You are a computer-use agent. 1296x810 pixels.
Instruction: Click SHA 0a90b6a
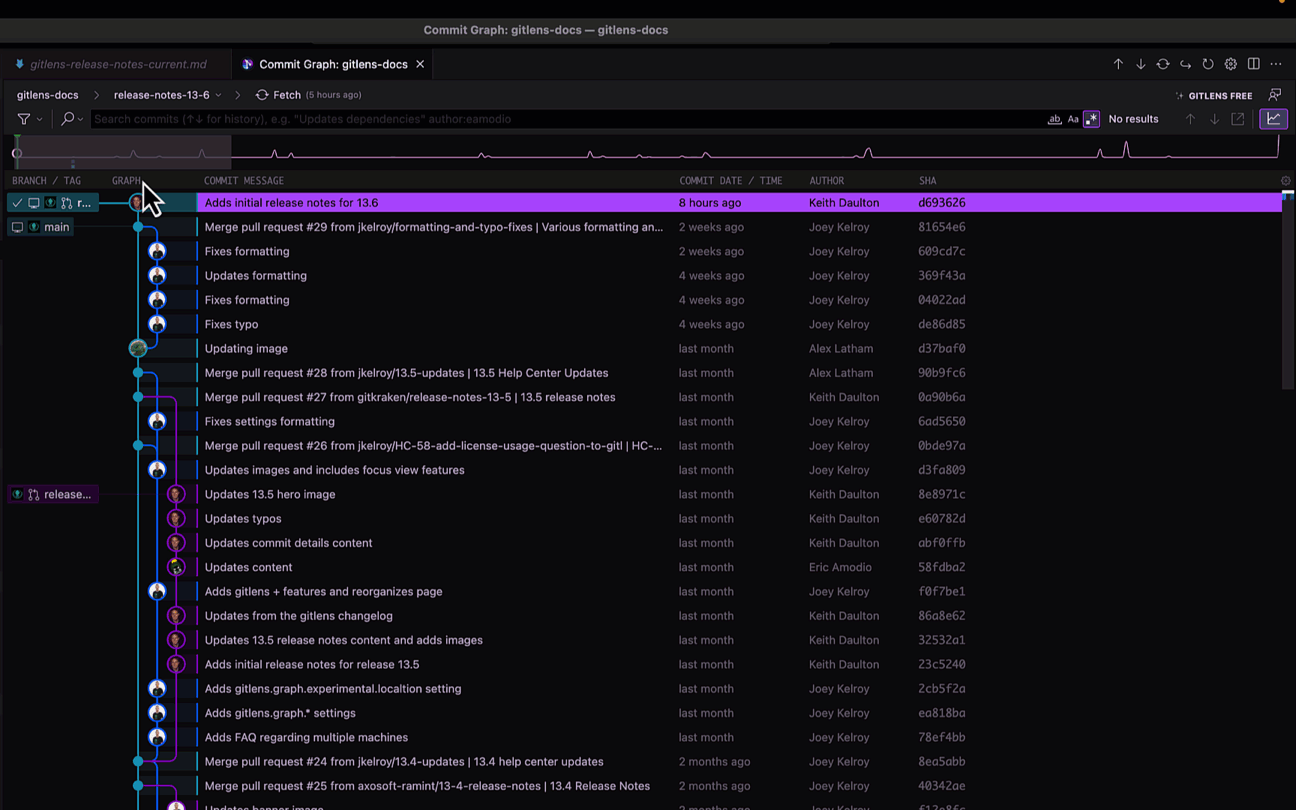942,397
